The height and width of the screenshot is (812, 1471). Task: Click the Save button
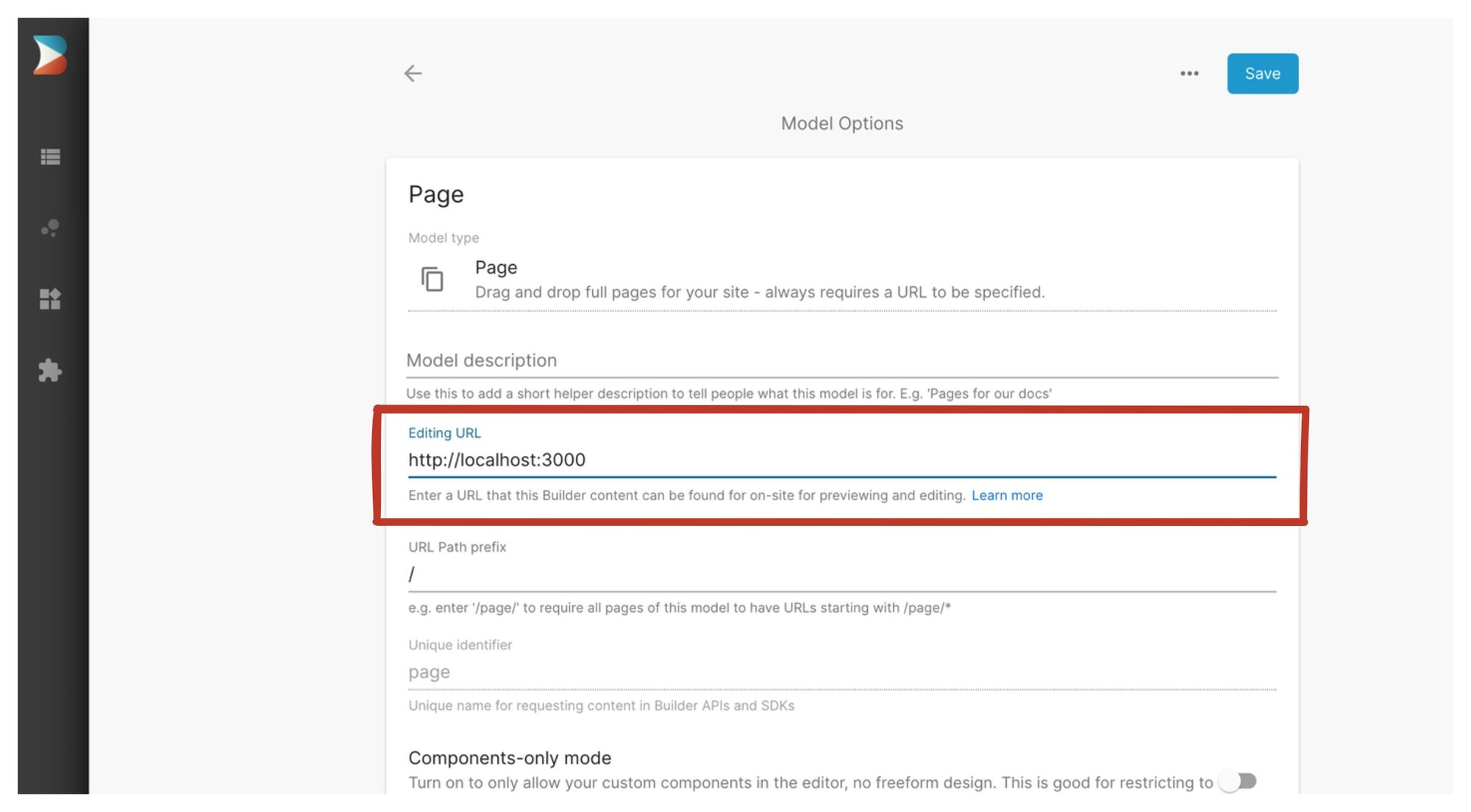[1263, 73]
